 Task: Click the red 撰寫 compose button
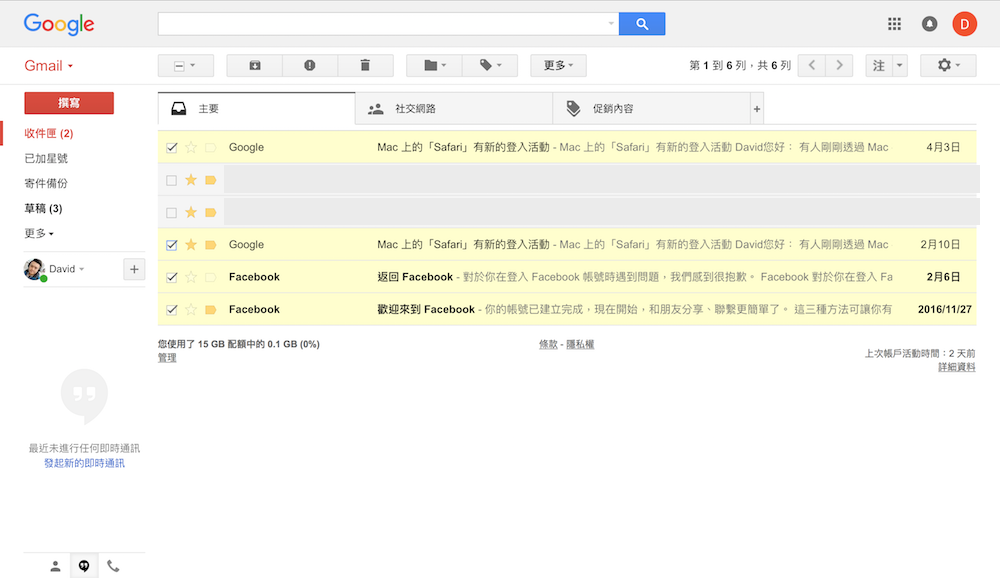[69, 103]
